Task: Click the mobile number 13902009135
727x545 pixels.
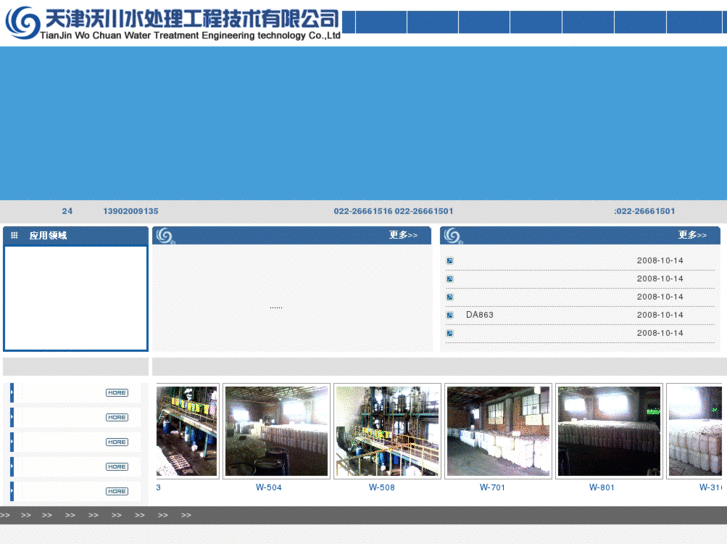Action: click(x=131, y=212)
